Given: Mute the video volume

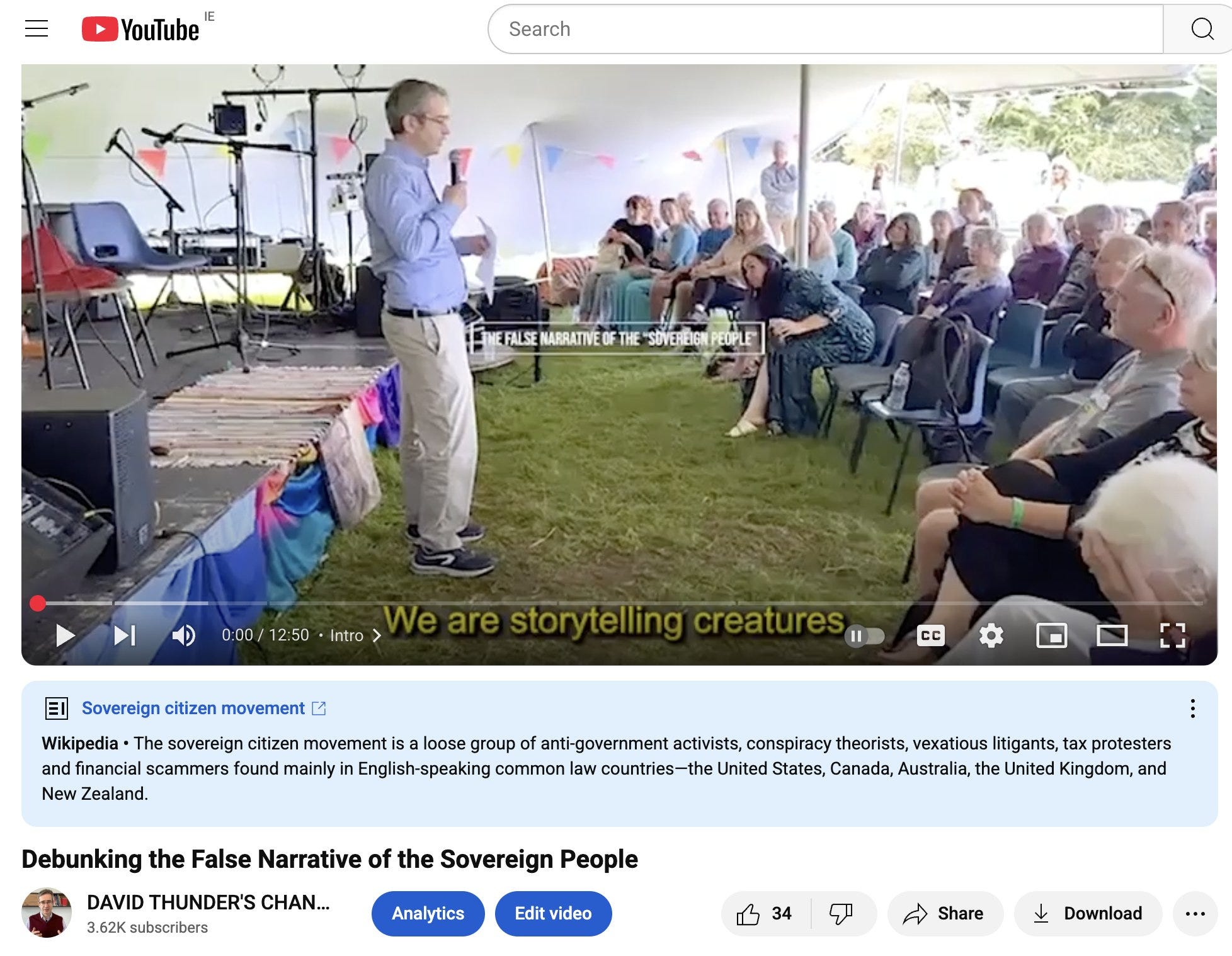Looking at the screenshot, I should coord(183,635).
